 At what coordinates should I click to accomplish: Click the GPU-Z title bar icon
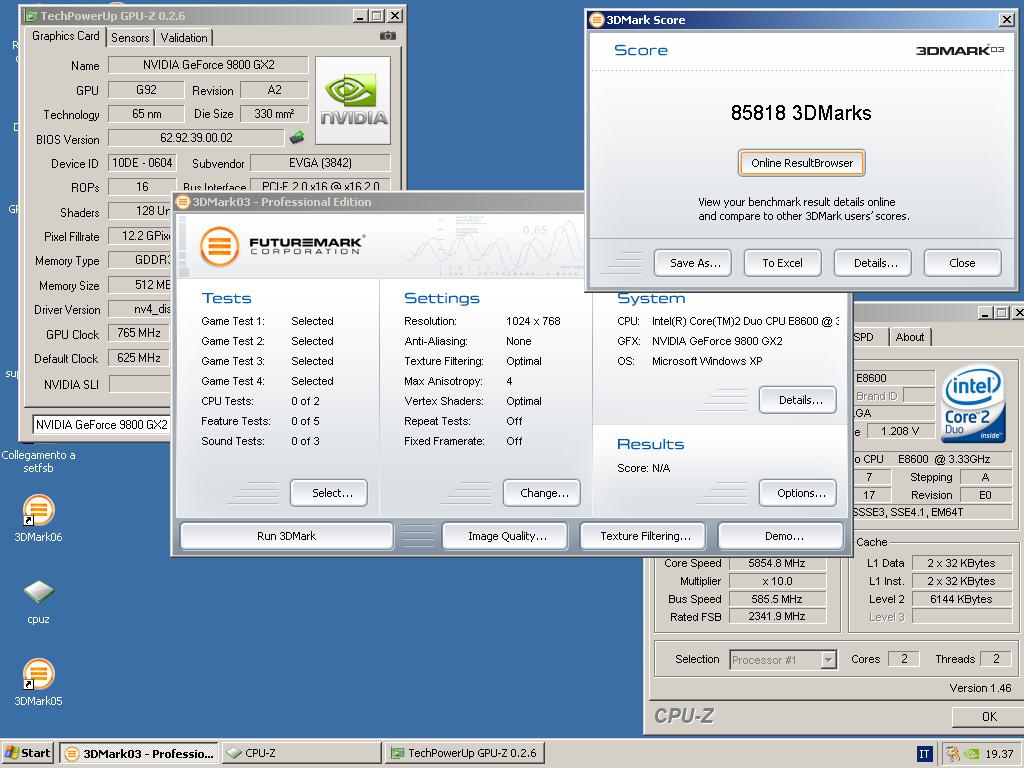(x=31, y=16)
